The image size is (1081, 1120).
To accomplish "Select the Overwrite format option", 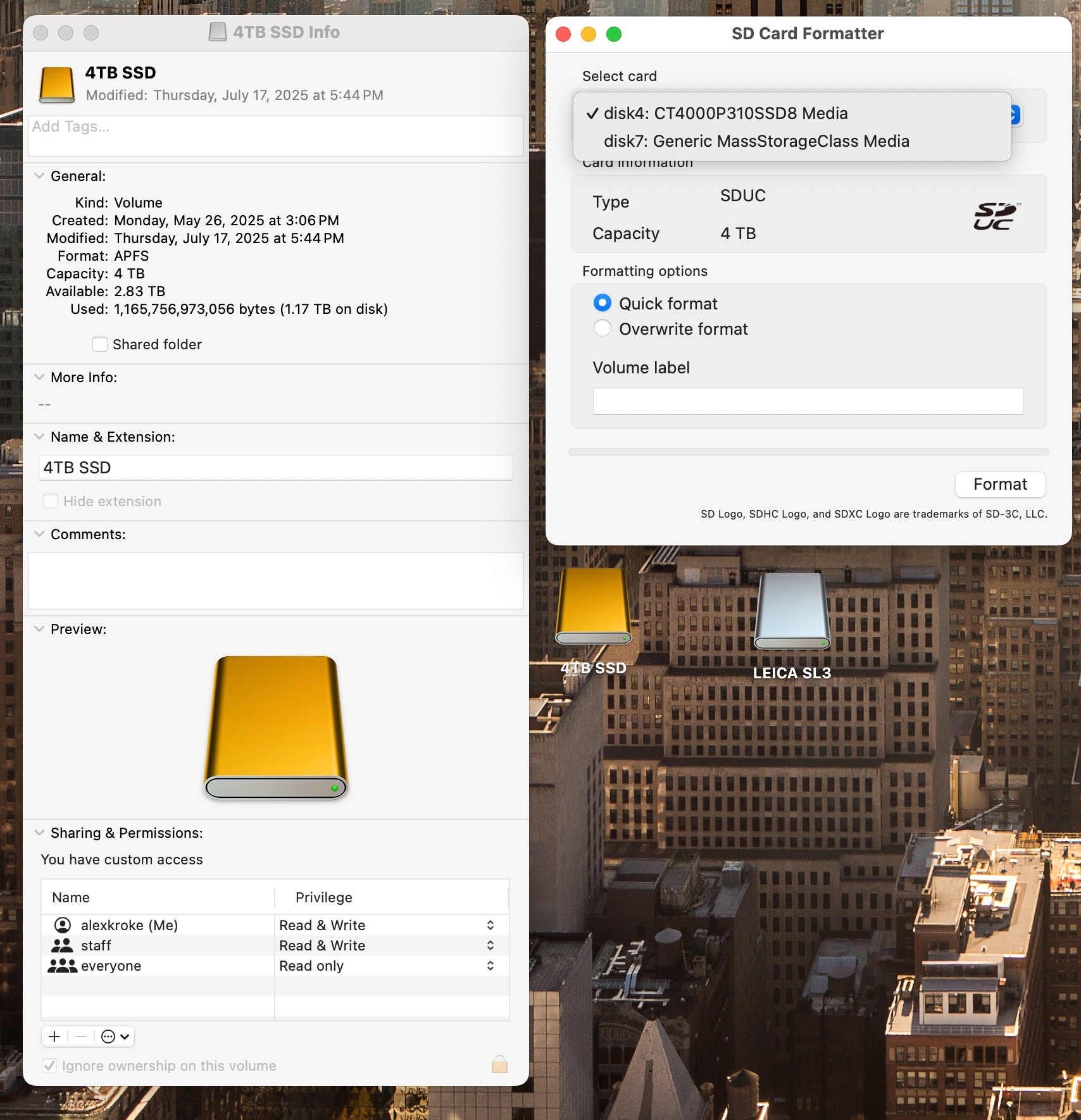I will 603,329.
